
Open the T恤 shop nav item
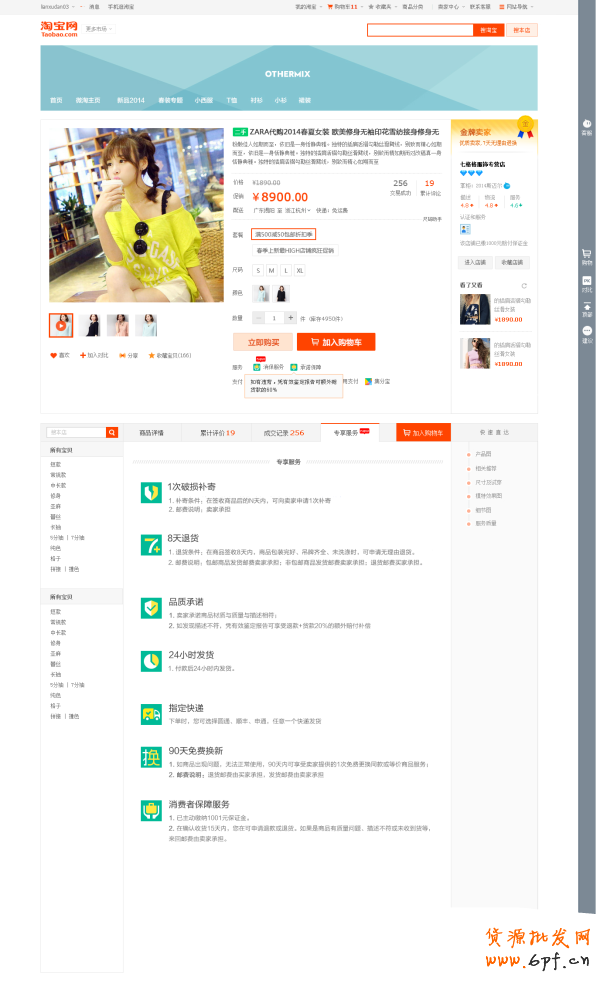pos(232,100)
